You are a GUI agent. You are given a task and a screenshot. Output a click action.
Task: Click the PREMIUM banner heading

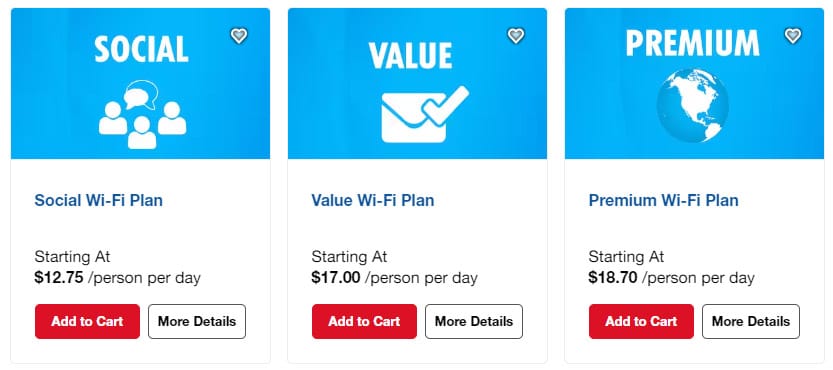pos(693,43)
